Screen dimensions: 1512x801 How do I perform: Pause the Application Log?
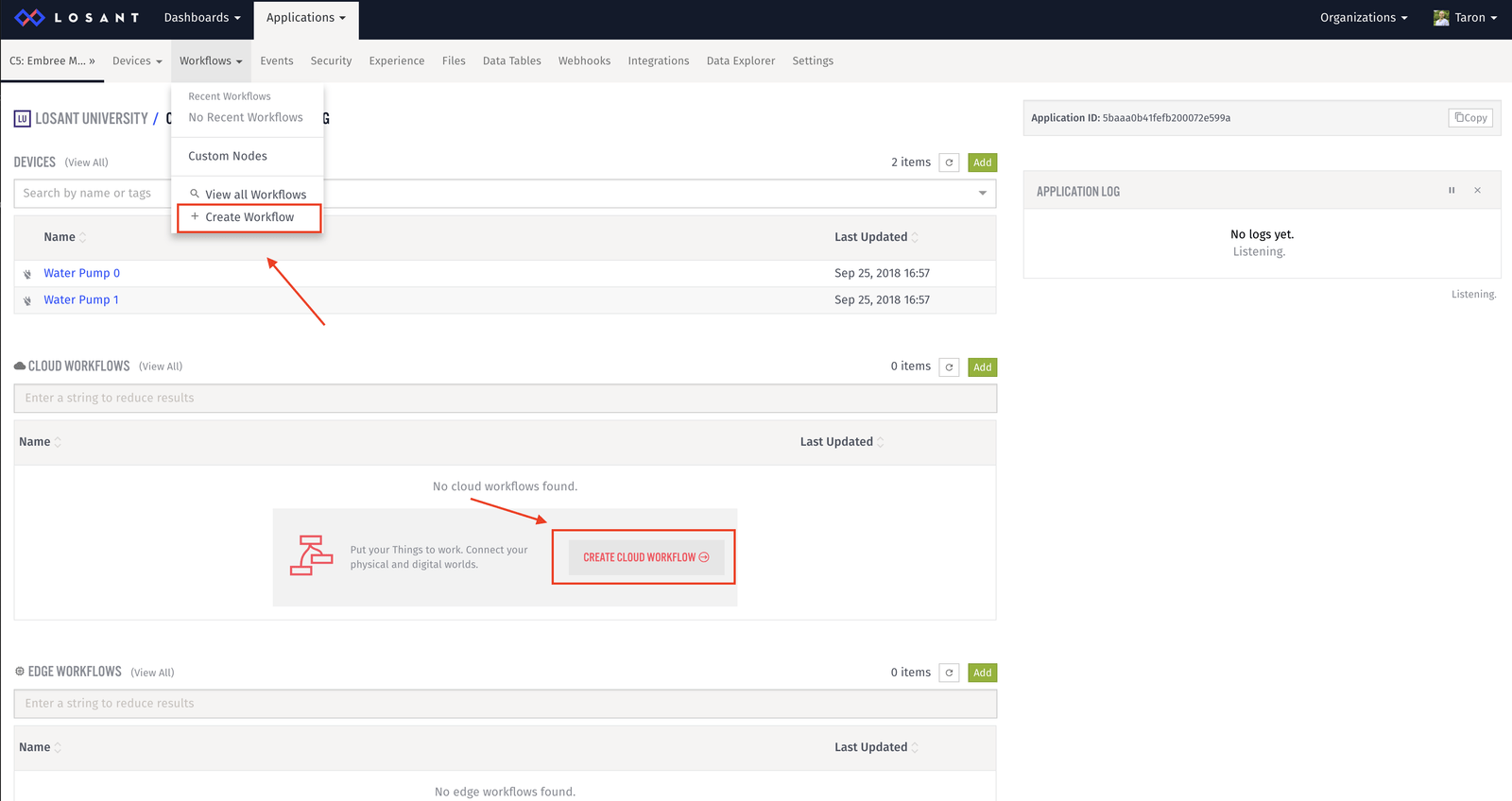(1452, 191)
